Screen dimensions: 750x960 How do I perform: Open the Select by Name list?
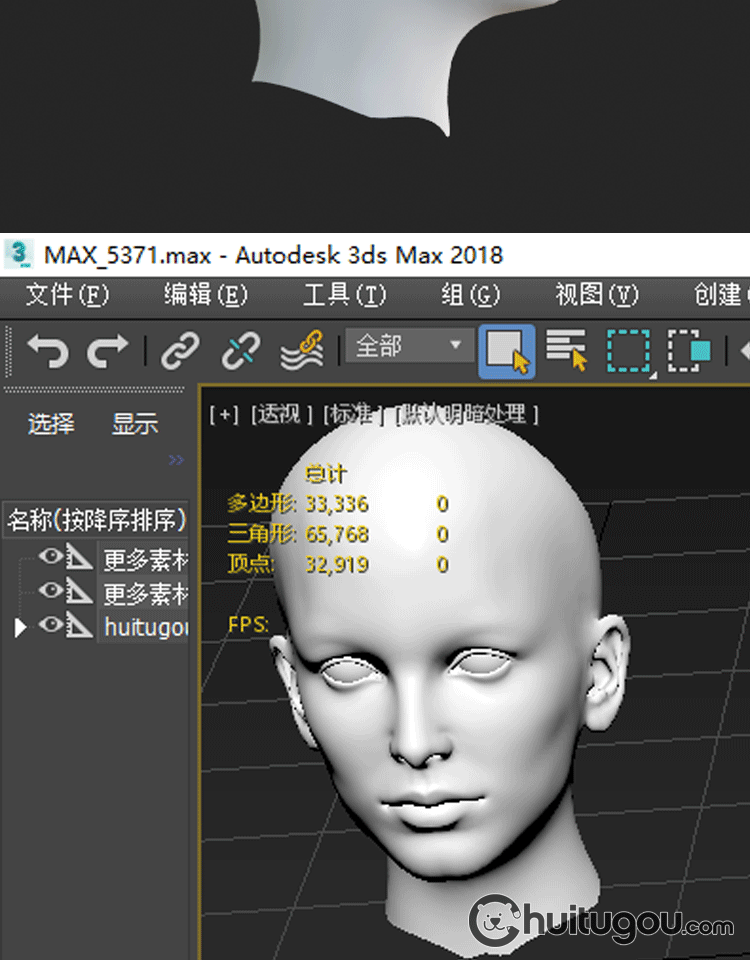[567, 351]
